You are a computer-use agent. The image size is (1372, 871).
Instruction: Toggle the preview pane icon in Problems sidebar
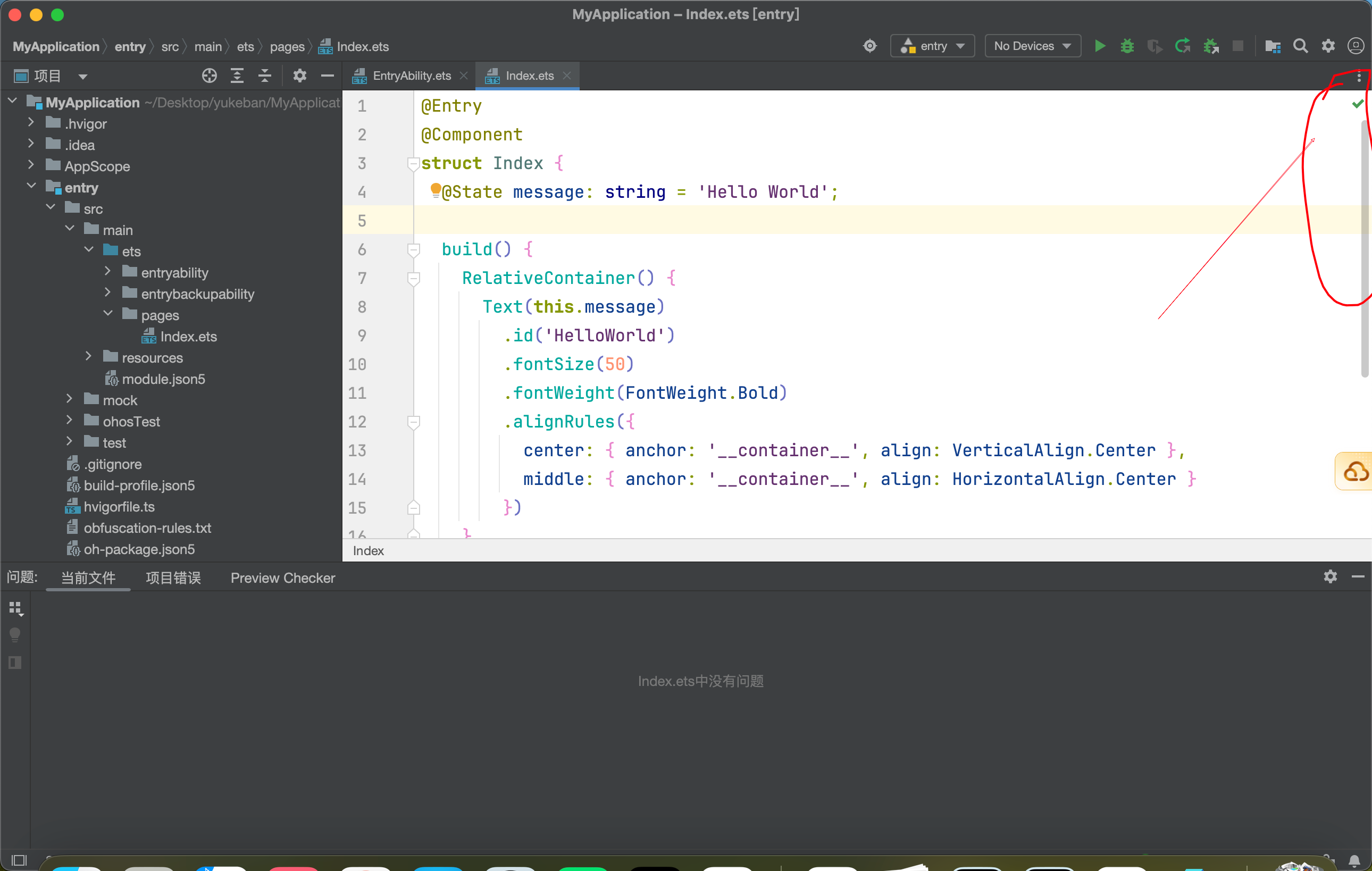click(15, 663)
